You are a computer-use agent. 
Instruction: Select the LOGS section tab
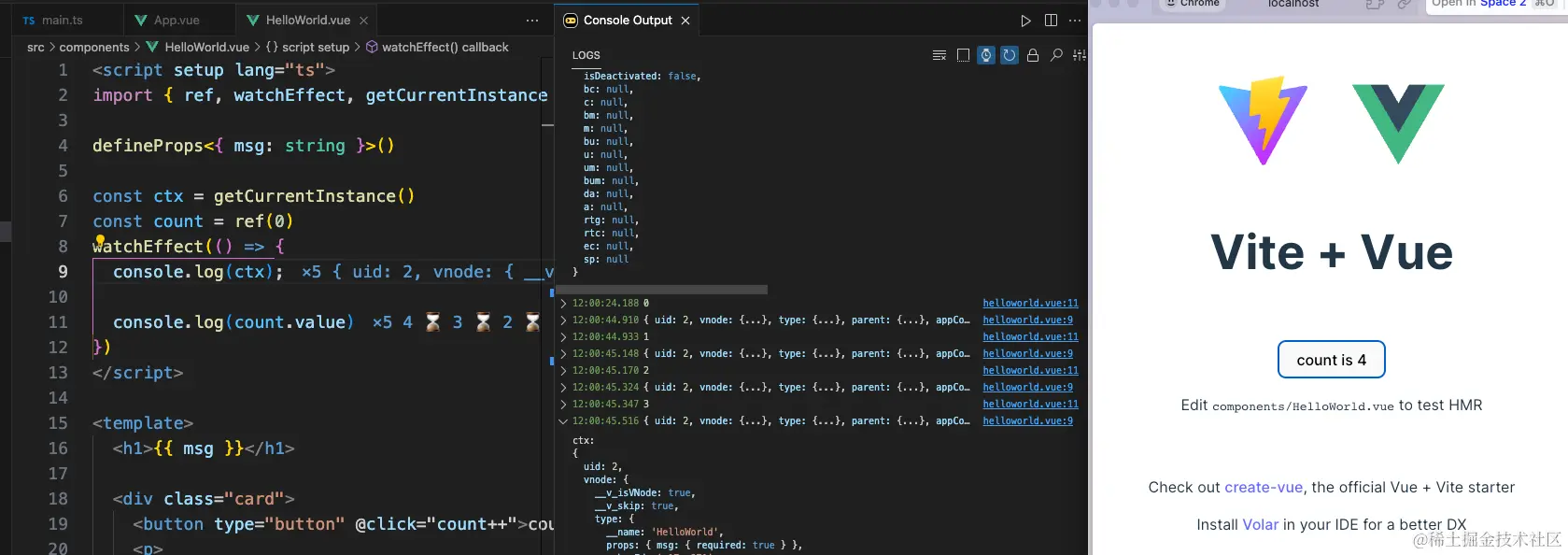(586, 55)
